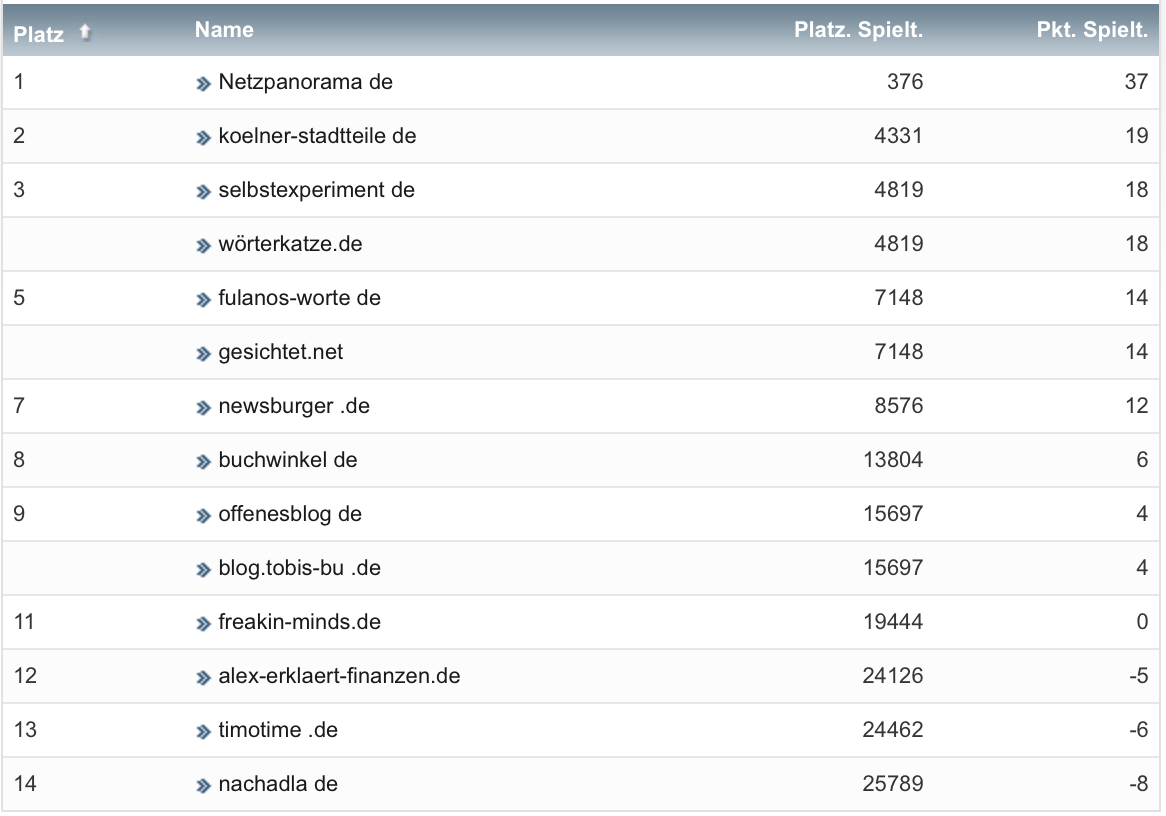Open the timotime .de link
Viewport: 1166px width, 816px height.
278,730
